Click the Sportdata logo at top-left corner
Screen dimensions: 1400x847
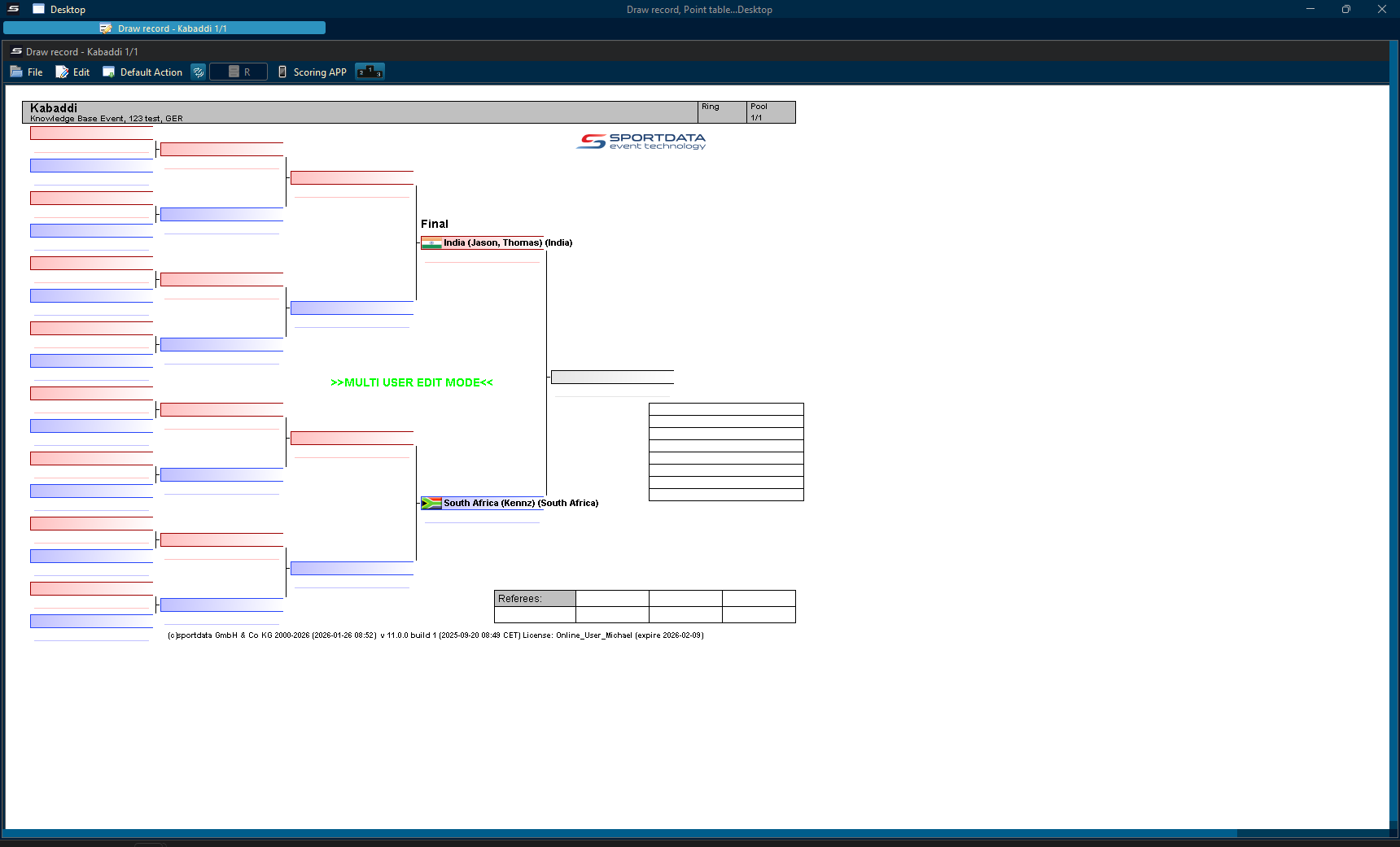tap(14, 9)
